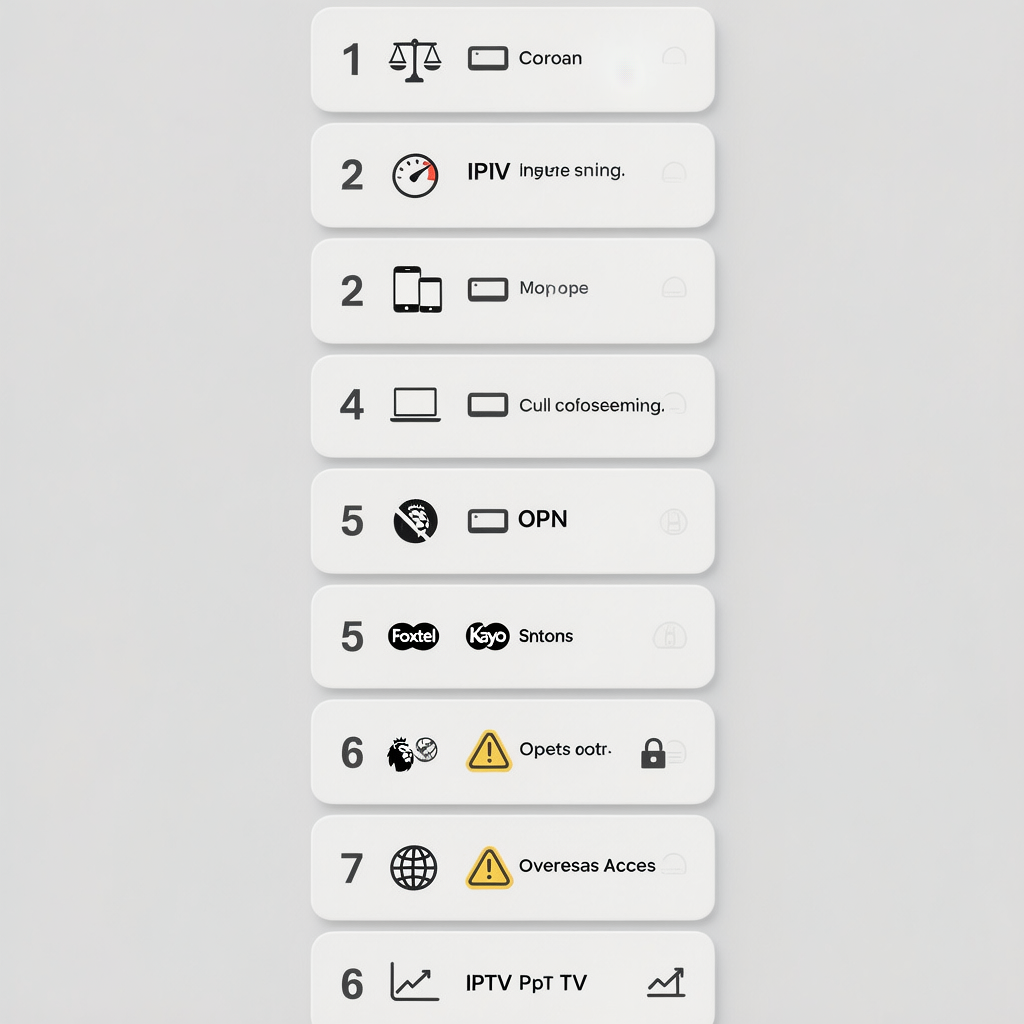Open the Cull cofoseeming row
The width and height of the screenshot is (1024, 1024).
click(513, 406)
